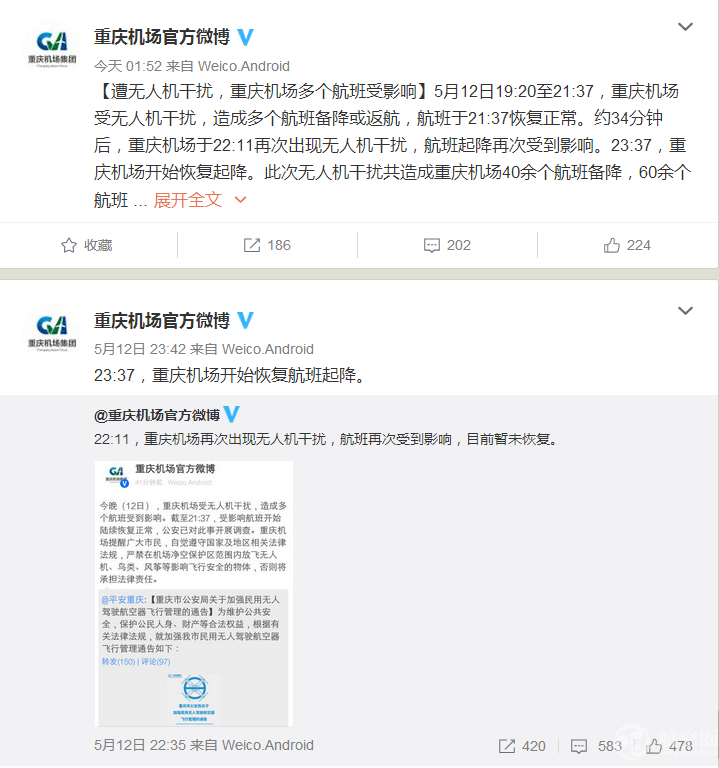
Task: Click the 5月12日 22:35 timestamp on quoted post
Action: pos(140,745)
